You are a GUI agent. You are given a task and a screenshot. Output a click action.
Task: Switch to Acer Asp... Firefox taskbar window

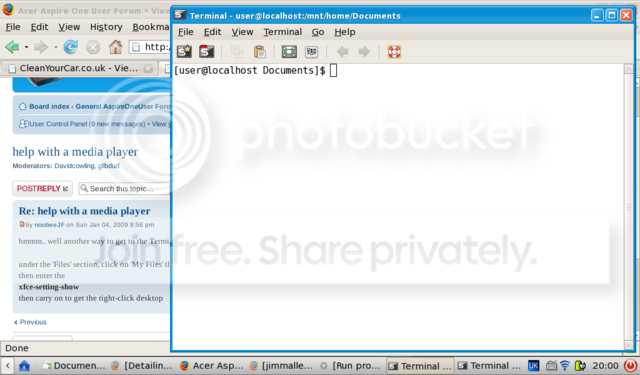click(211, 366)
